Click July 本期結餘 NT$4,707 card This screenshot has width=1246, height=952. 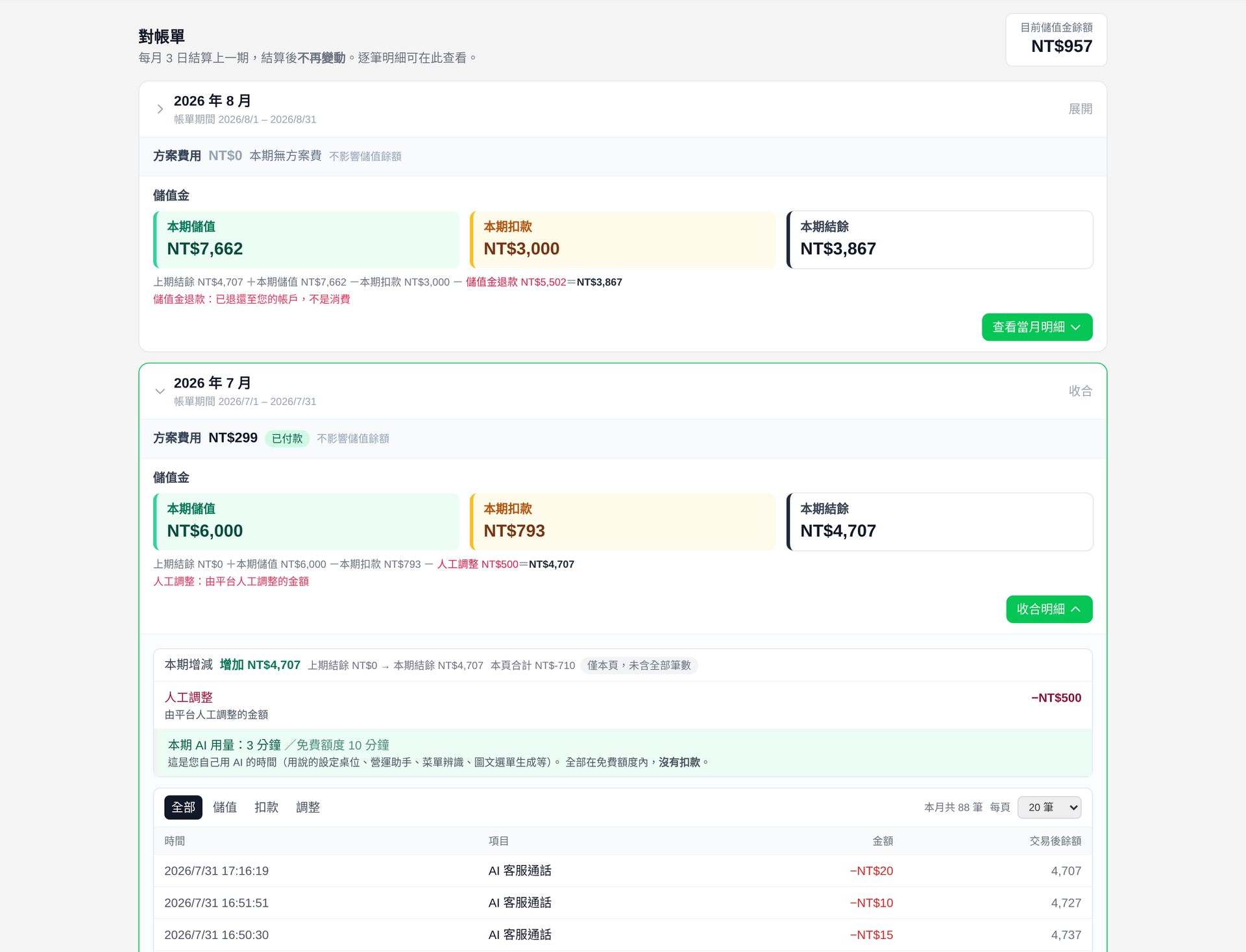pyautogui.click(x=940, y=522)
